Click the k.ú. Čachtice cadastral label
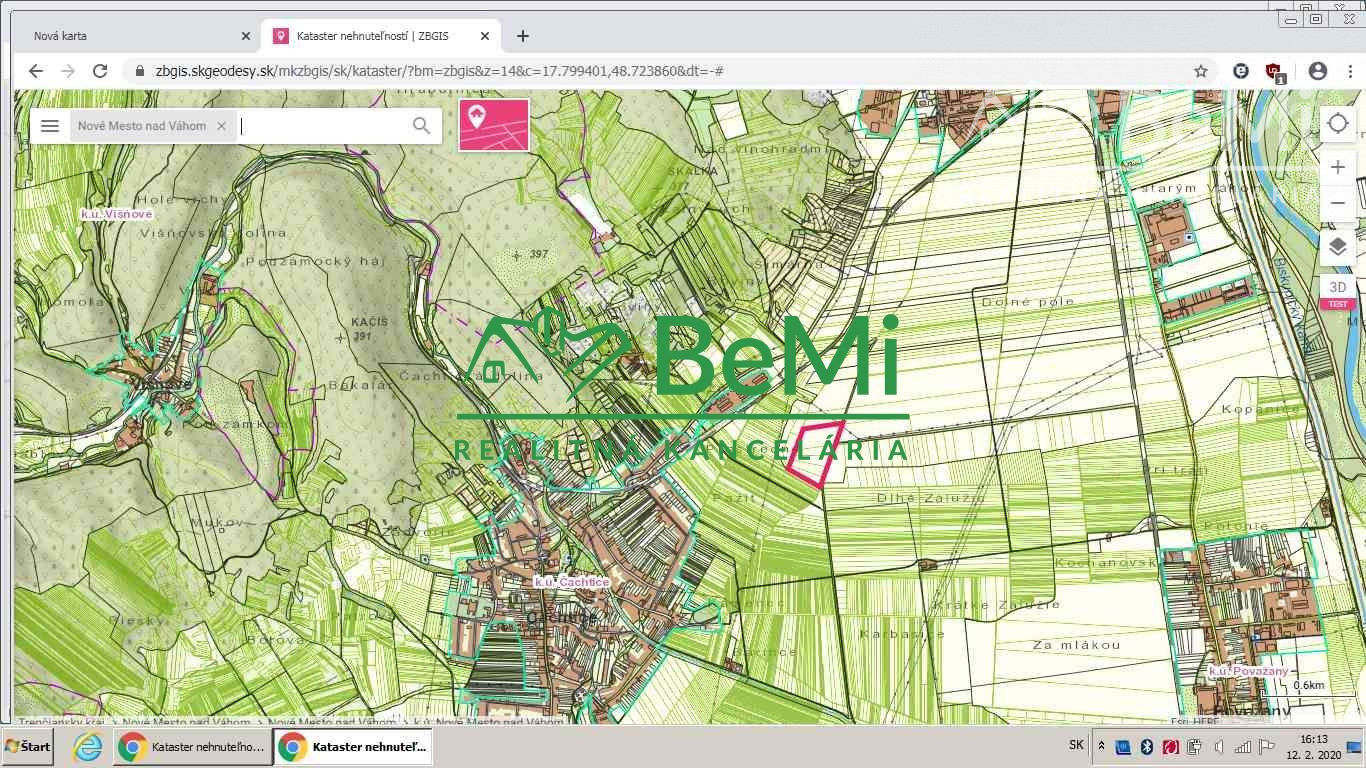 [571, 582]
